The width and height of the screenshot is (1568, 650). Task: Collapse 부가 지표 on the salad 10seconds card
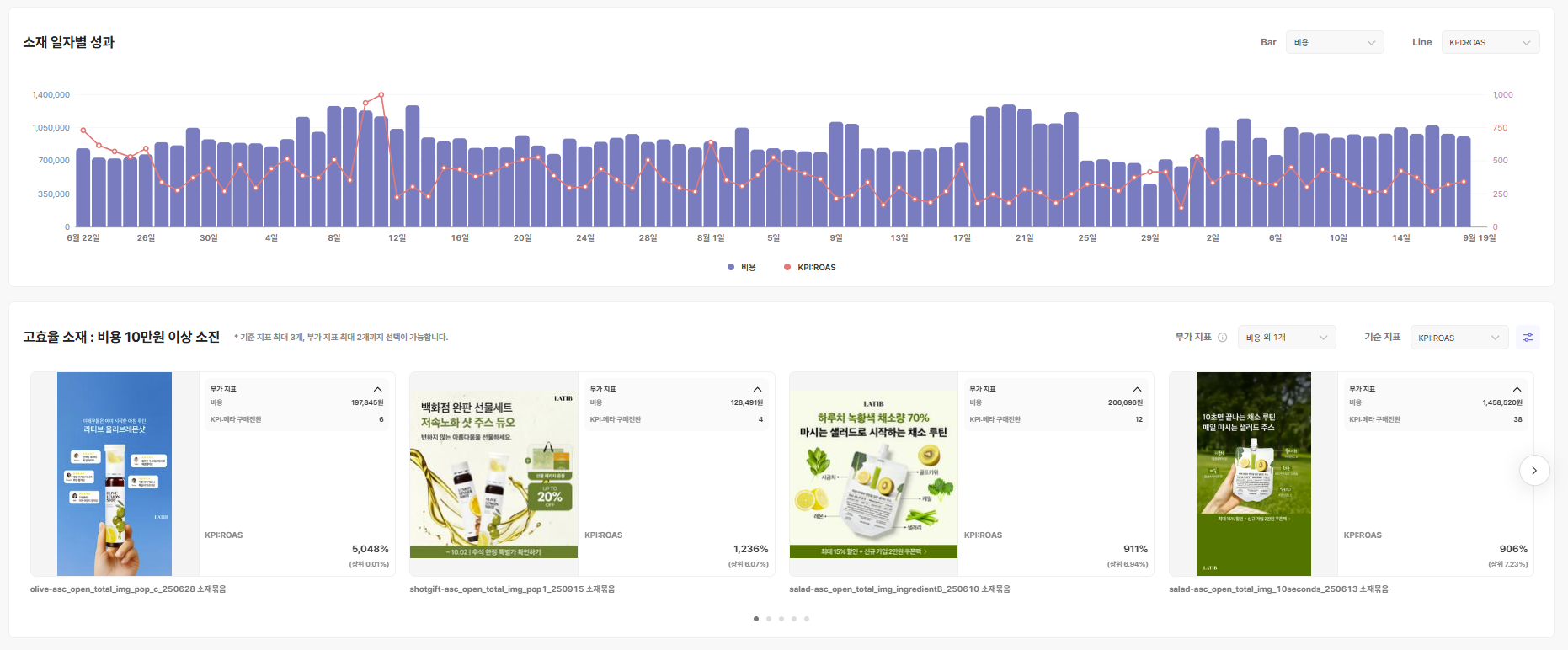[x=1517, y=389]
